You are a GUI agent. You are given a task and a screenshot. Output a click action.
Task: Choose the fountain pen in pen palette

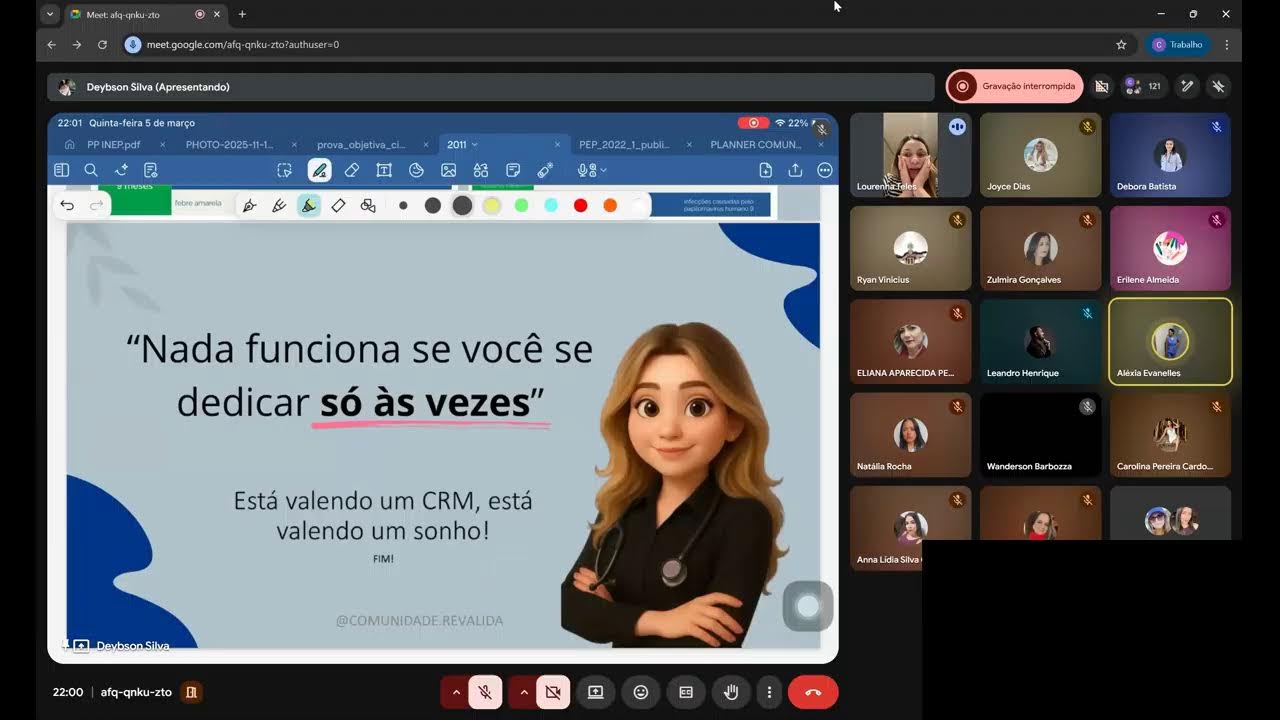(x=249, y=205)
